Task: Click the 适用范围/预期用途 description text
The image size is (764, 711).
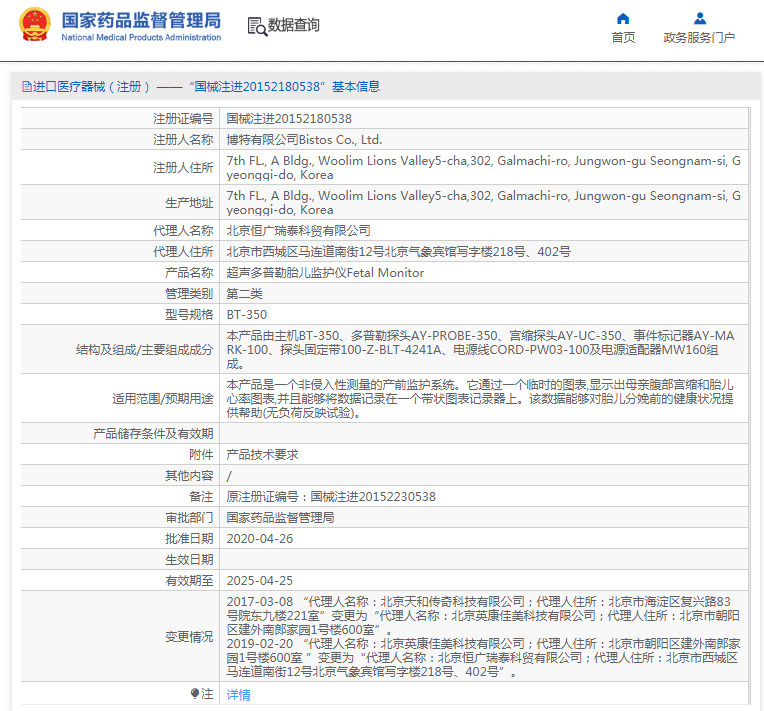Action: [480, 398]
